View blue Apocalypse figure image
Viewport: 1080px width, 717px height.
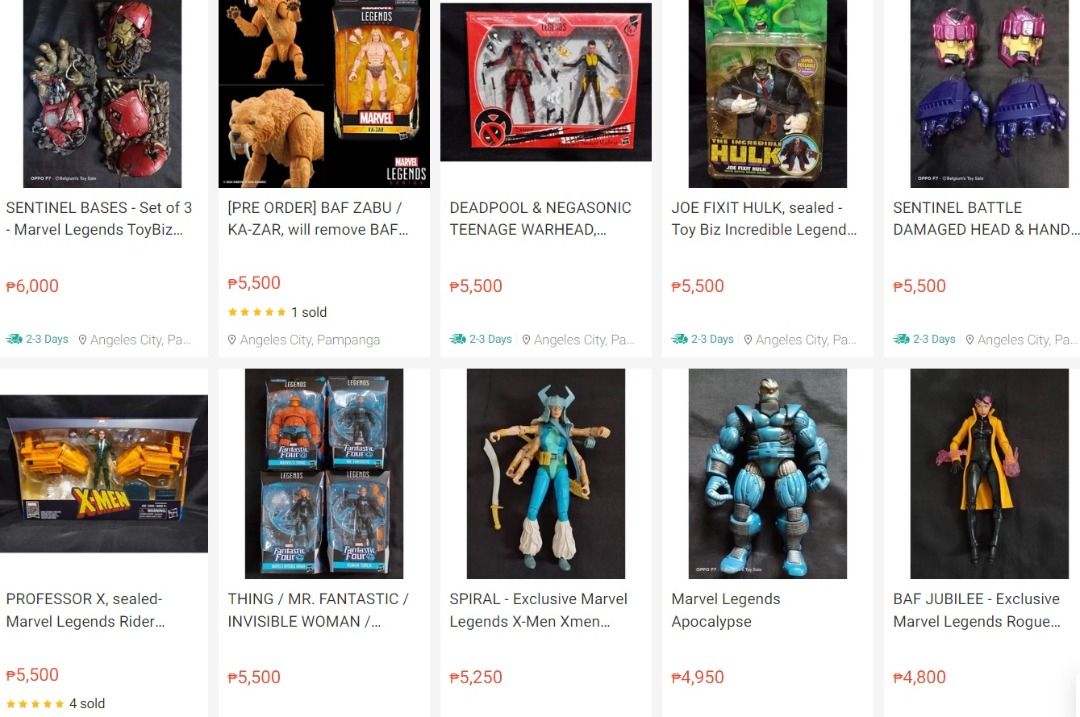(767, 473)
